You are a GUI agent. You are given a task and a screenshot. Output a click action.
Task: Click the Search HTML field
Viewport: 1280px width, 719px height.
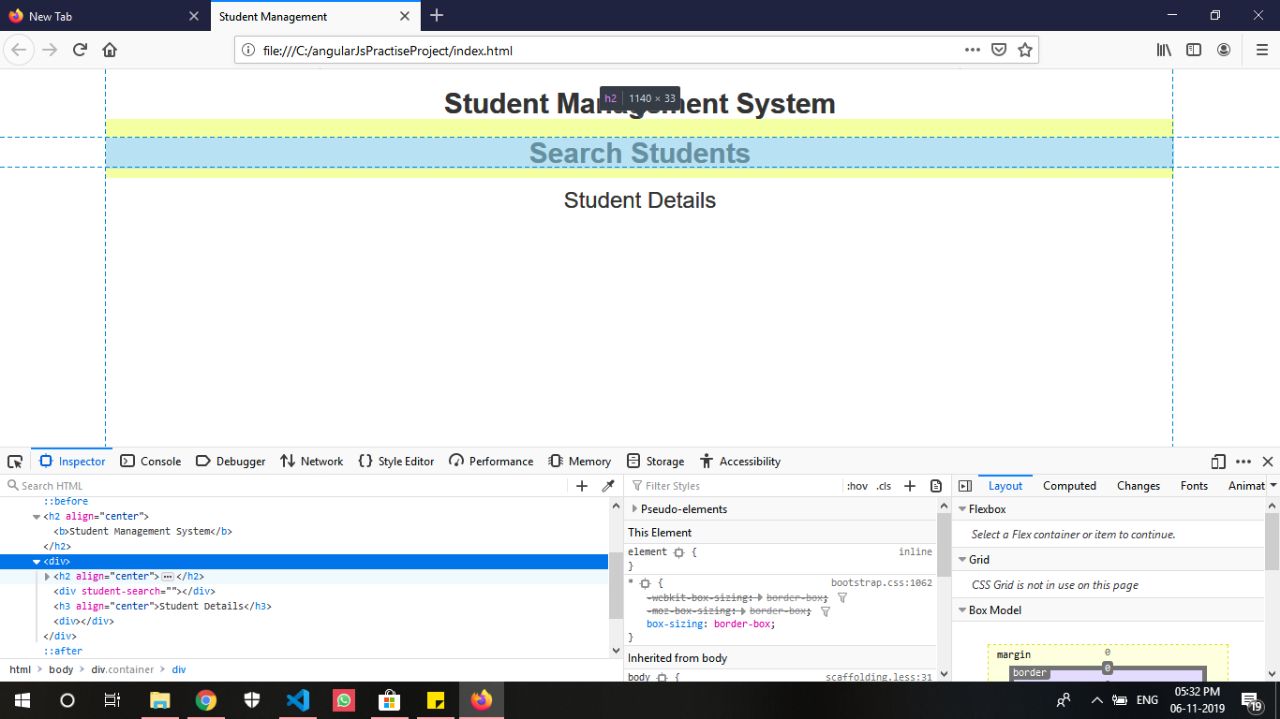285,486
